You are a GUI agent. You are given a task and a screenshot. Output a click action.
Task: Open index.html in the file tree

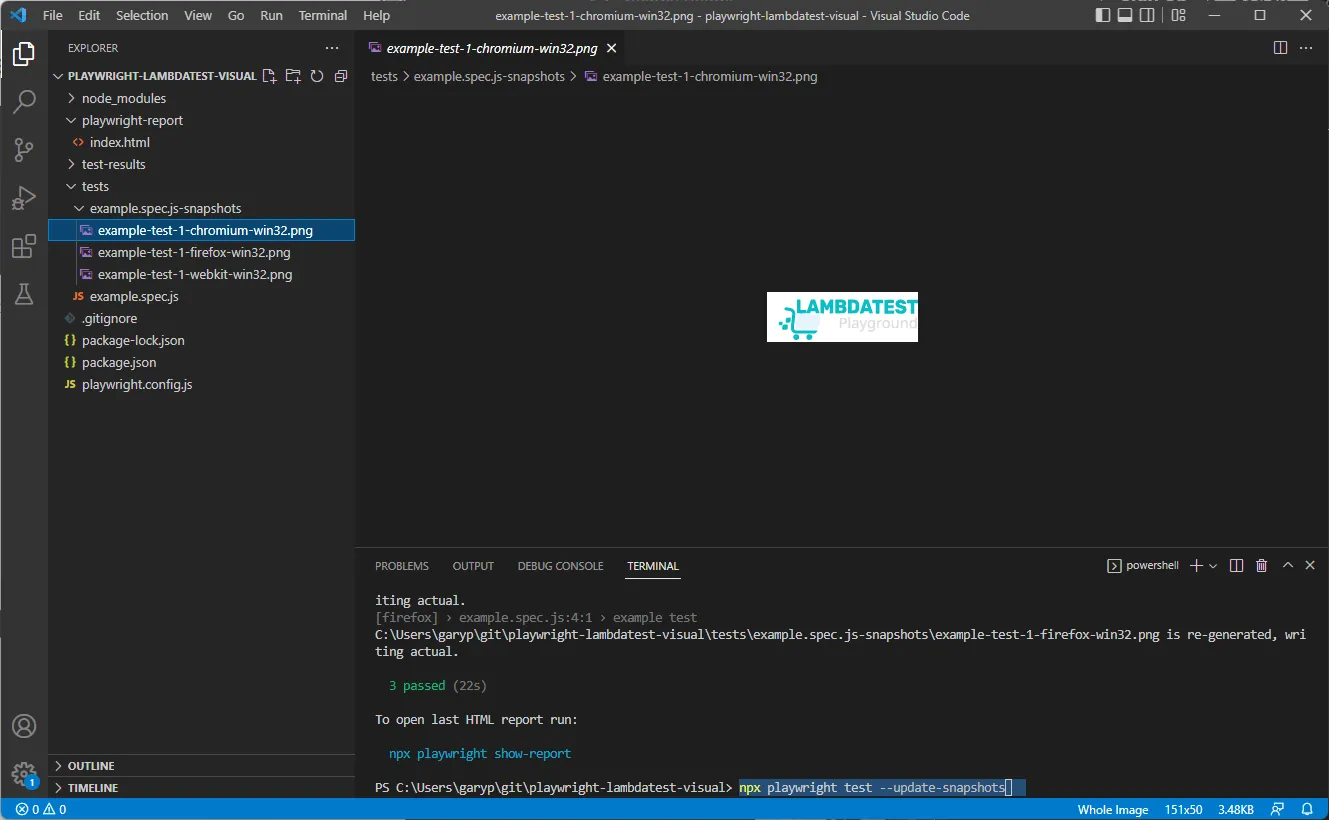tap(119, 142)
